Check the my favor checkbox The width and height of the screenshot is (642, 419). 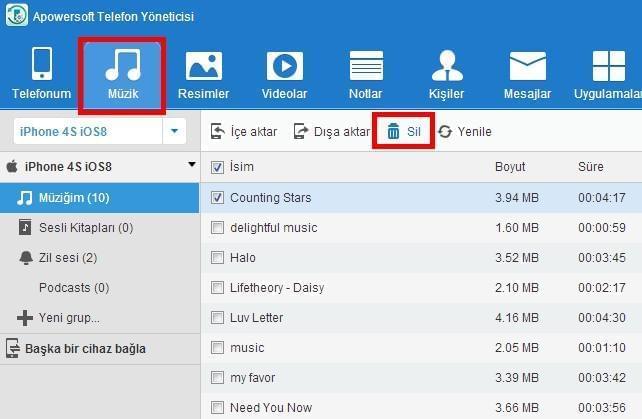pos(217,378)
